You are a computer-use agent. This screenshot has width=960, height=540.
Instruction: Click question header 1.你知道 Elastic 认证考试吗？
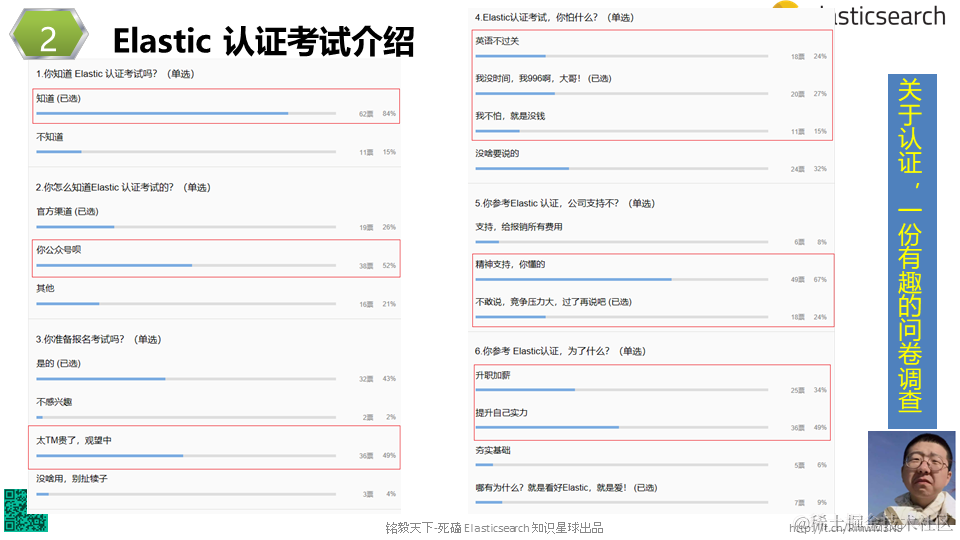point(115,74)
